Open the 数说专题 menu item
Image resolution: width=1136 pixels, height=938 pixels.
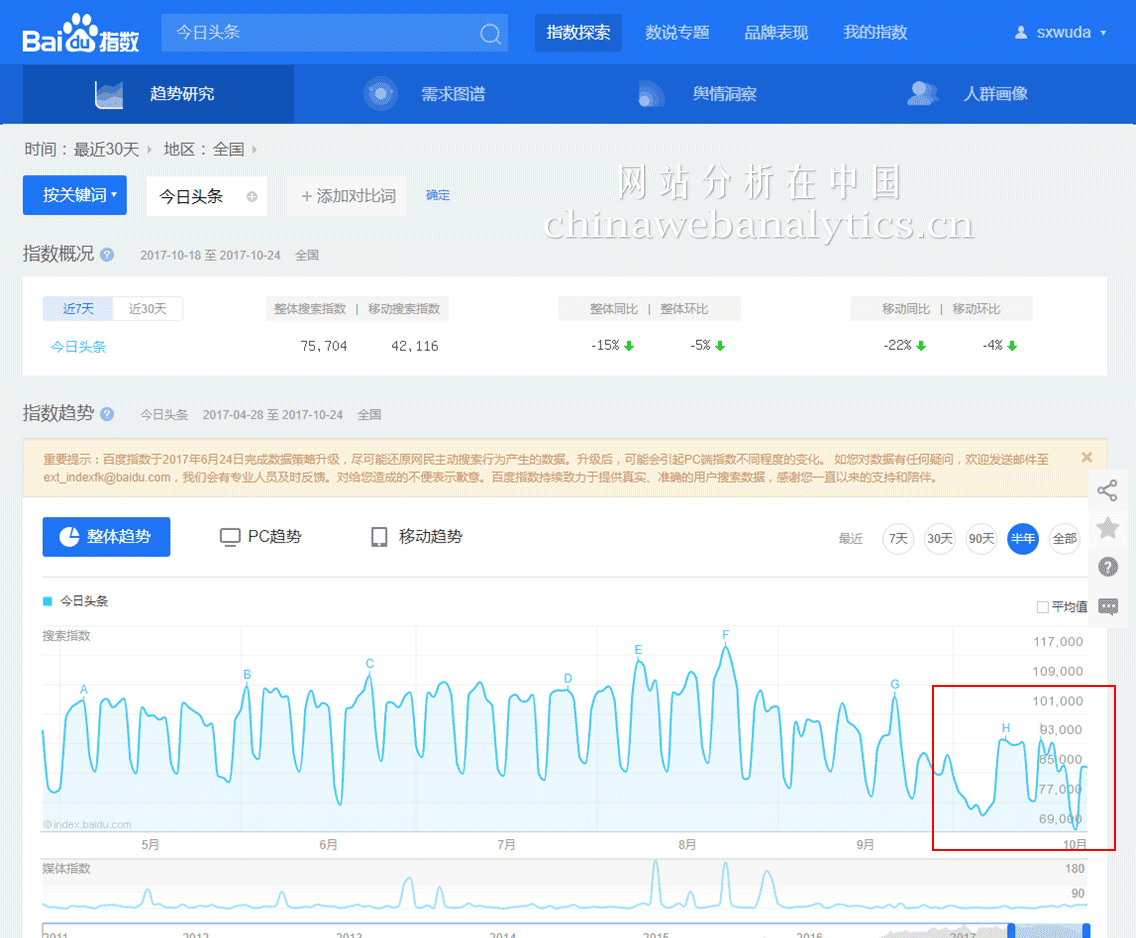point(677,33)
